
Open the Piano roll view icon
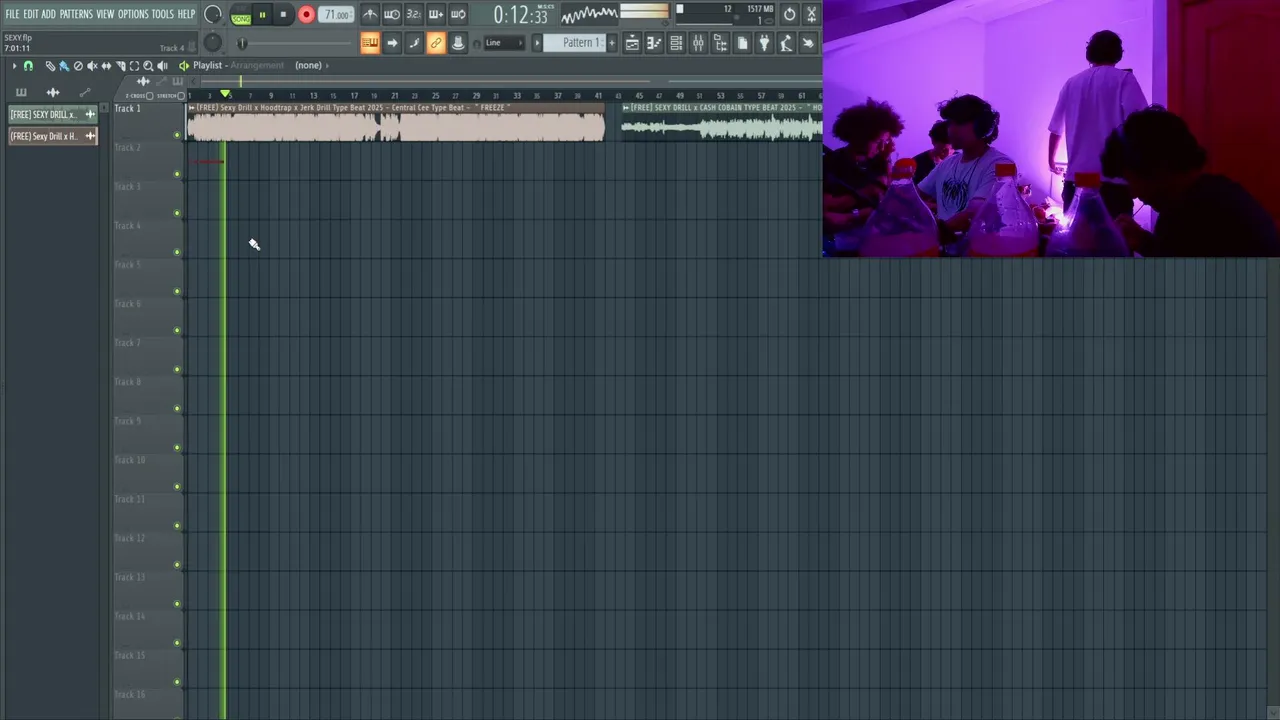point(654,43)
